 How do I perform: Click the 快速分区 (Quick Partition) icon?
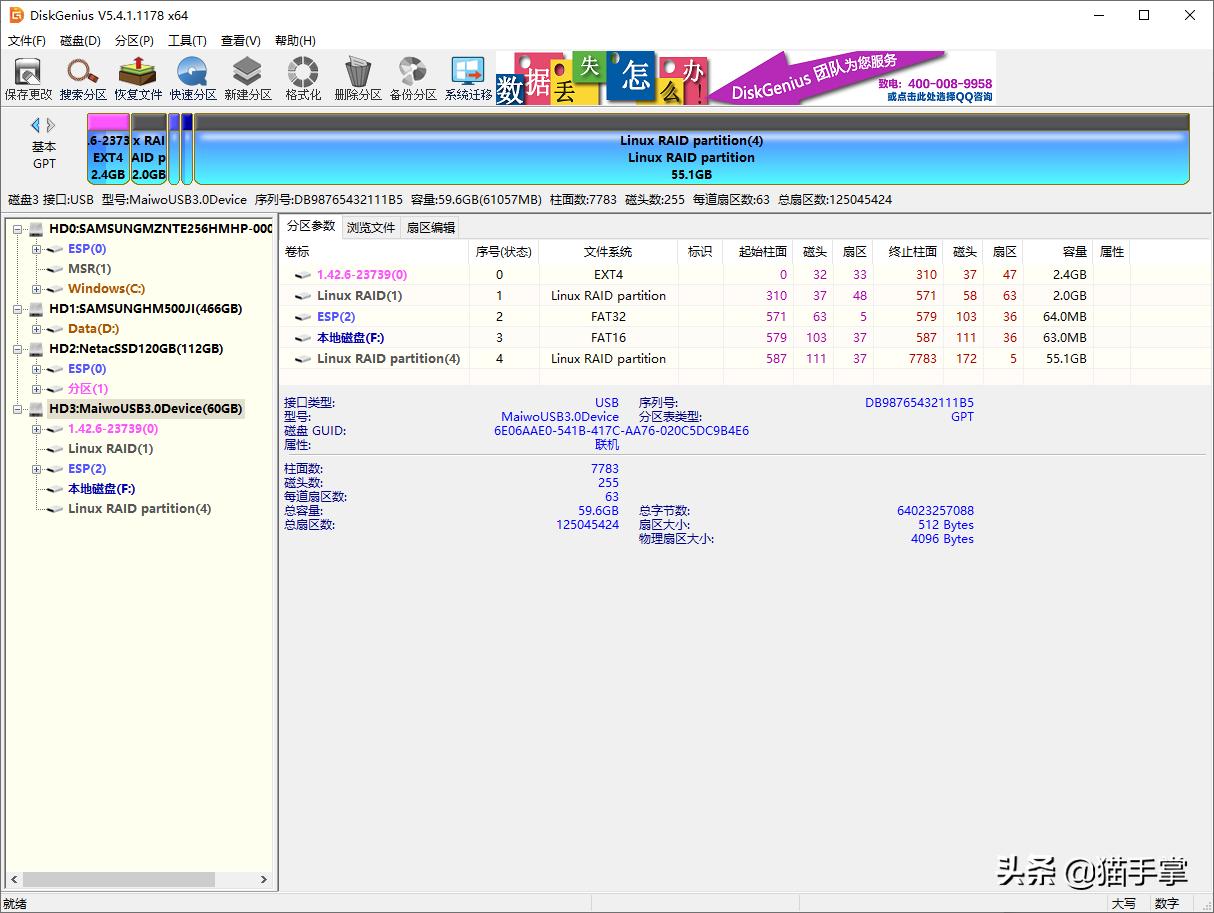coord(193,78)
